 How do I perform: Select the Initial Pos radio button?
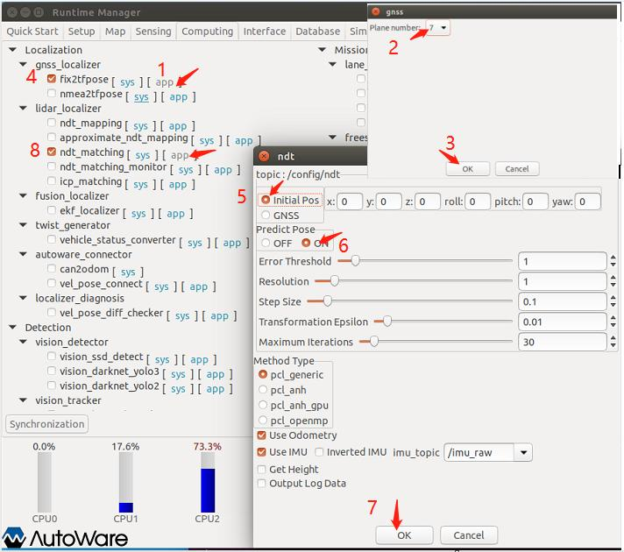(x=265, y=201)
